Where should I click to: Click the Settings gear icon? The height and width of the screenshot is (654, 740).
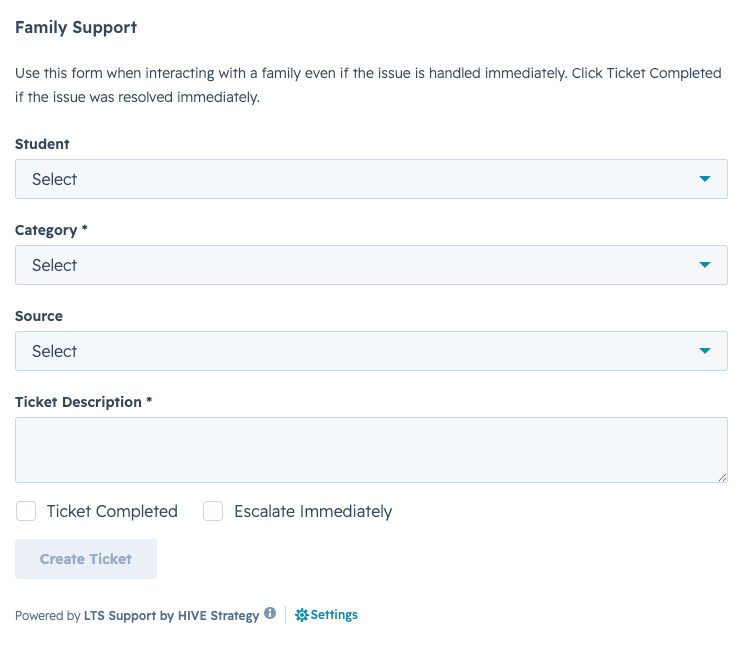[x=302, y=615]
